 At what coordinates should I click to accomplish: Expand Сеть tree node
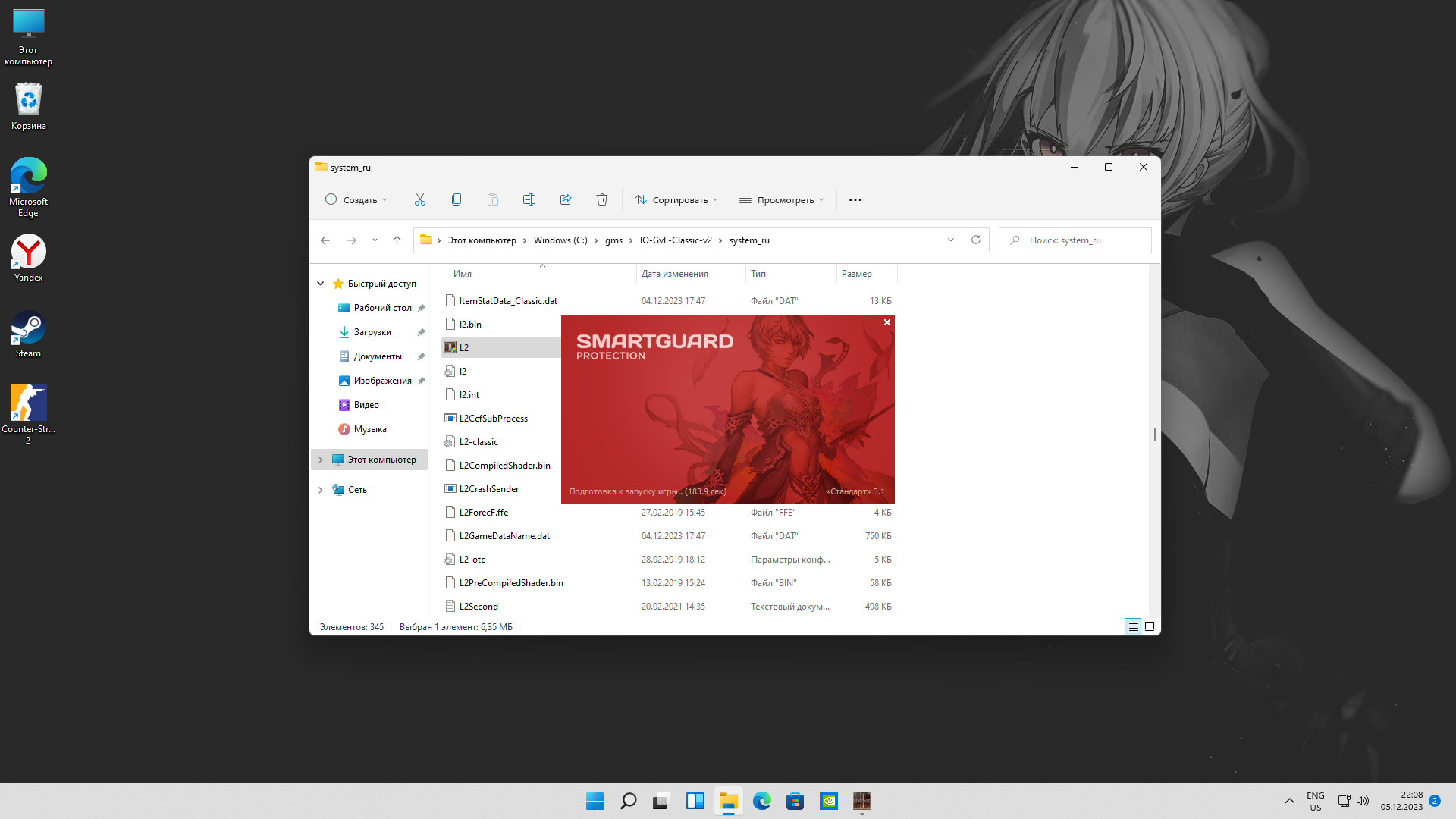[x=321, y=490]
